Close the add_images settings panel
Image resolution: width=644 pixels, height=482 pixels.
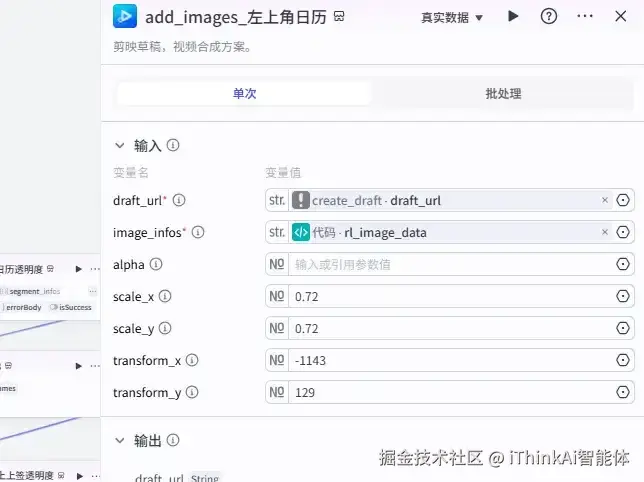(x=621, y=16)
